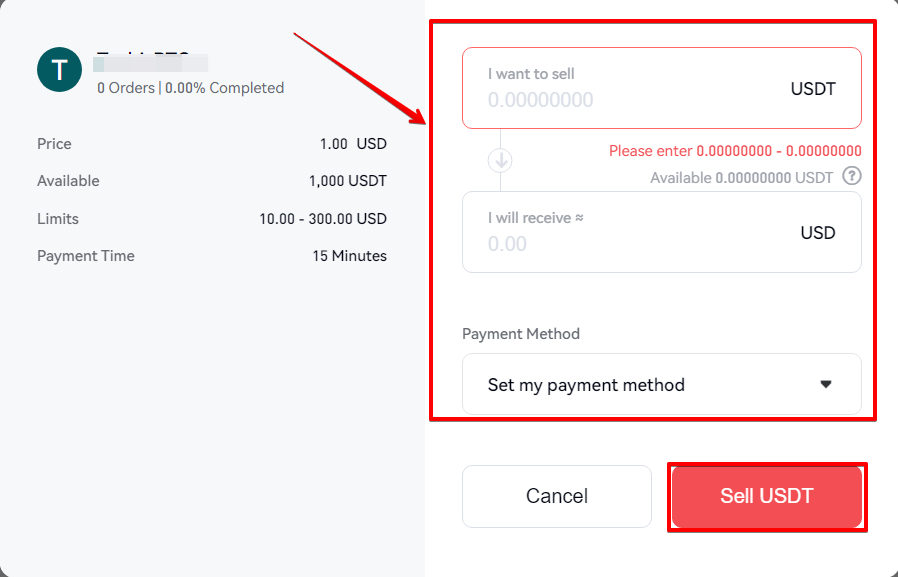898x577 pixels.
Task: Click the blurred merchant name
Action: click(x=151, y=62)
